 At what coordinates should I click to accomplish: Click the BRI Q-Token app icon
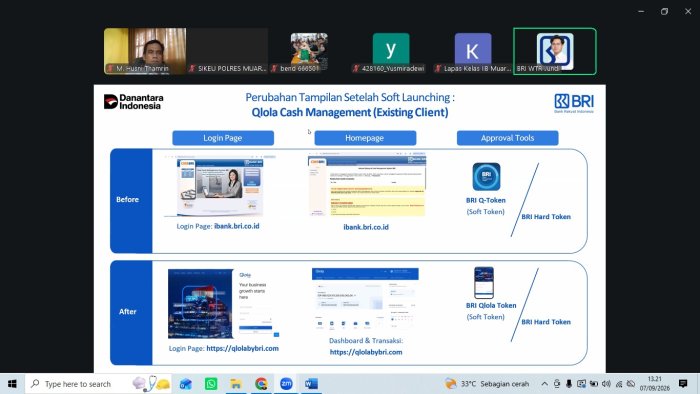(x=486, y=177)
